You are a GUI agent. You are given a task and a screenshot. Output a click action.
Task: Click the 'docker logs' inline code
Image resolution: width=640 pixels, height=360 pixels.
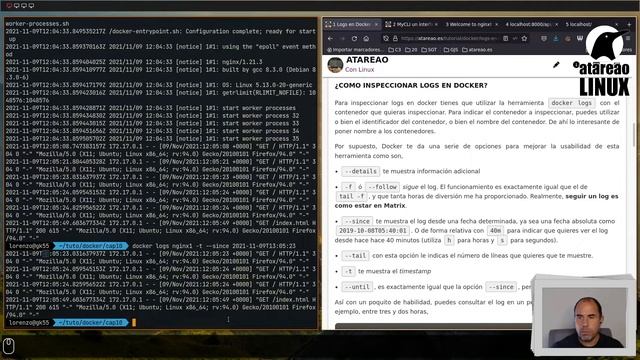click(x=571, y=103)
